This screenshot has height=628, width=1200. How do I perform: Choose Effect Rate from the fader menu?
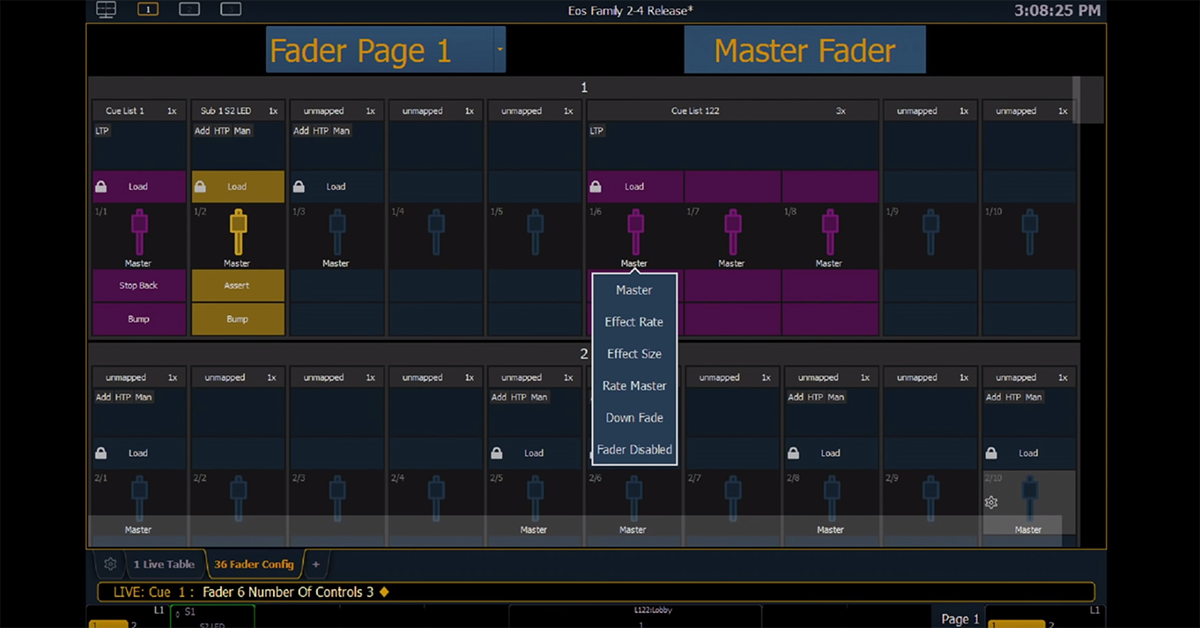tap(634, 322)
